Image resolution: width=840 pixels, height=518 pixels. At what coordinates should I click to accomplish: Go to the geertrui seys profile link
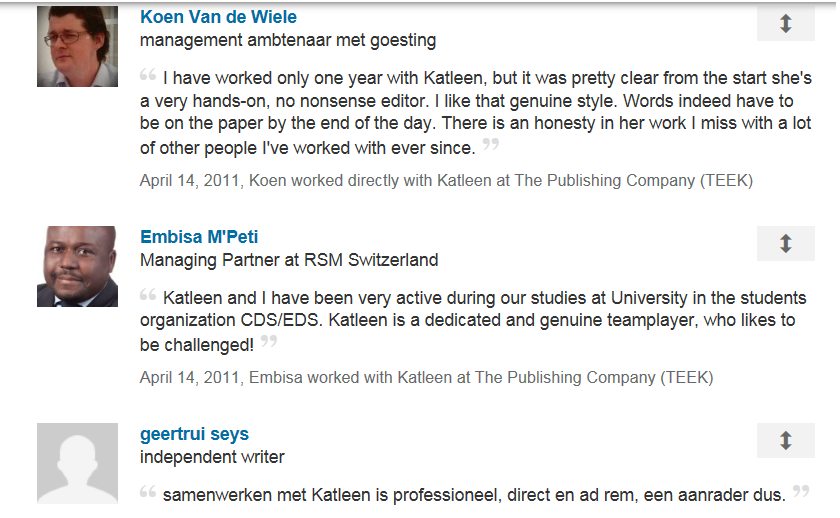point(194,434)
